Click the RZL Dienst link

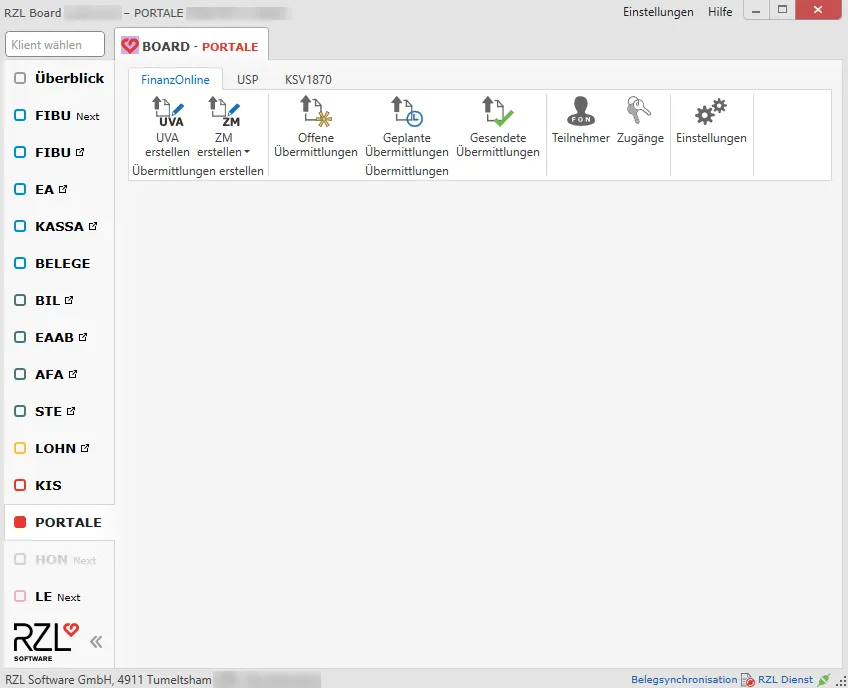coord(785,680)
